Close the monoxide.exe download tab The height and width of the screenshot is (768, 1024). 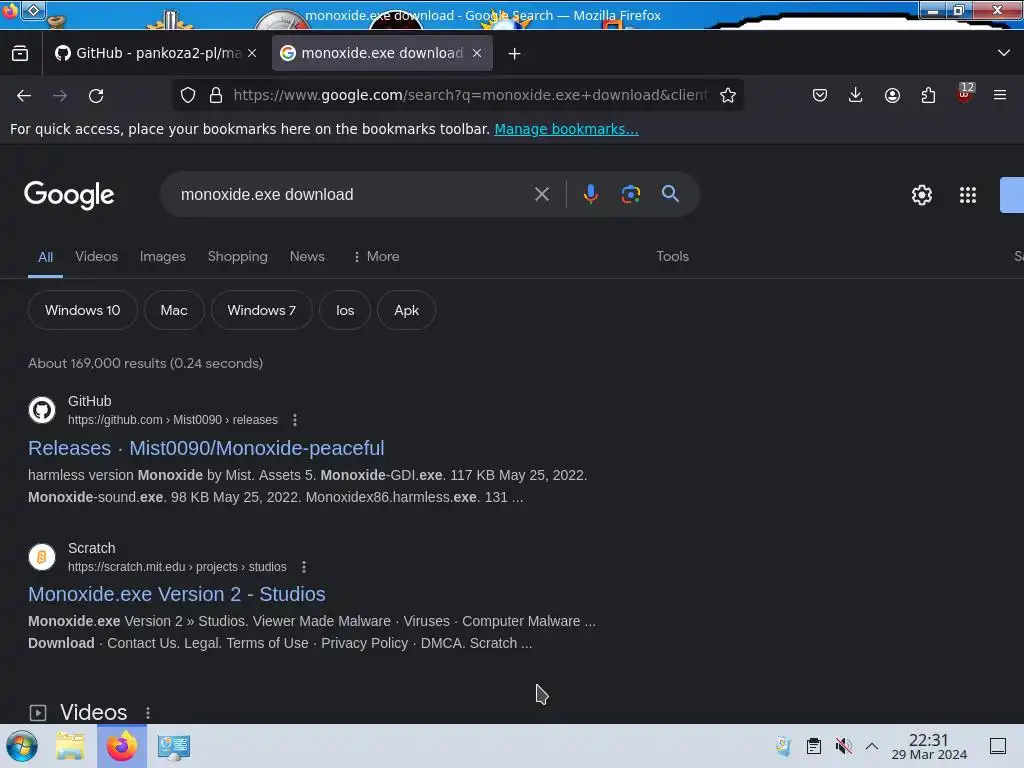(x=477, y=54)
